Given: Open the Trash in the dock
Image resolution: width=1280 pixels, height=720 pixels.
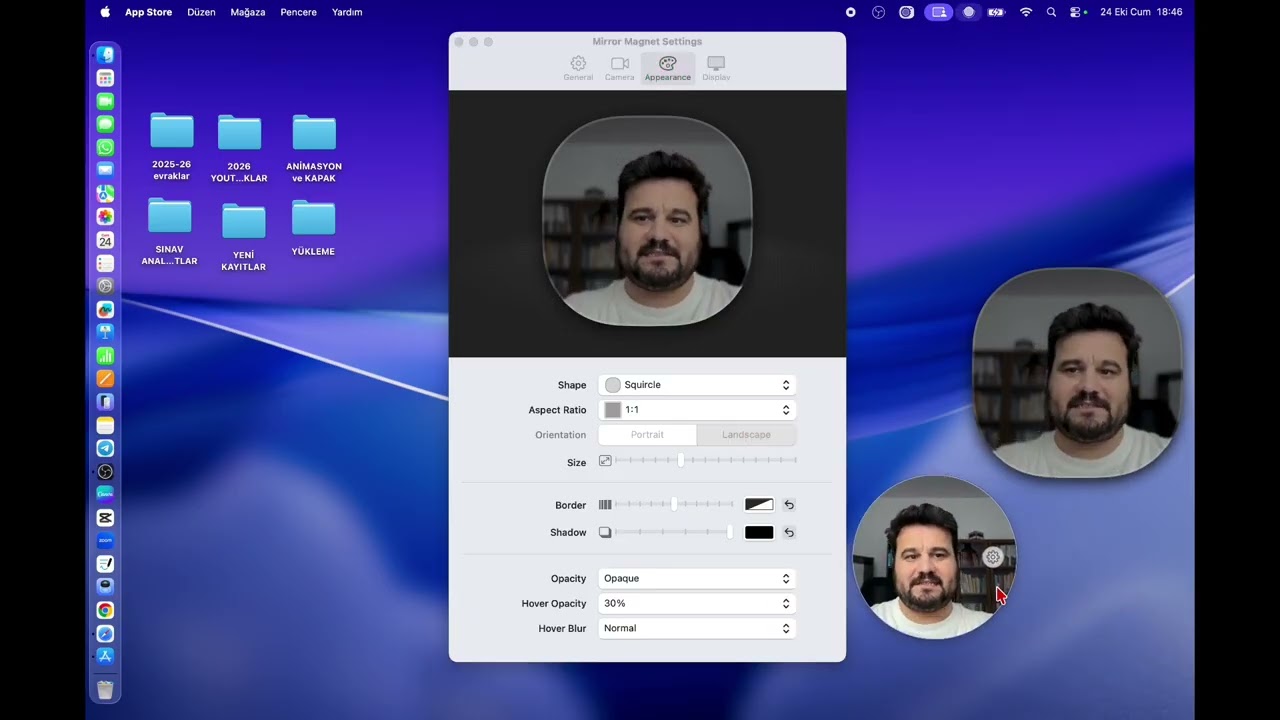Looking at the screenshot, I should click(x=105, y=689).
